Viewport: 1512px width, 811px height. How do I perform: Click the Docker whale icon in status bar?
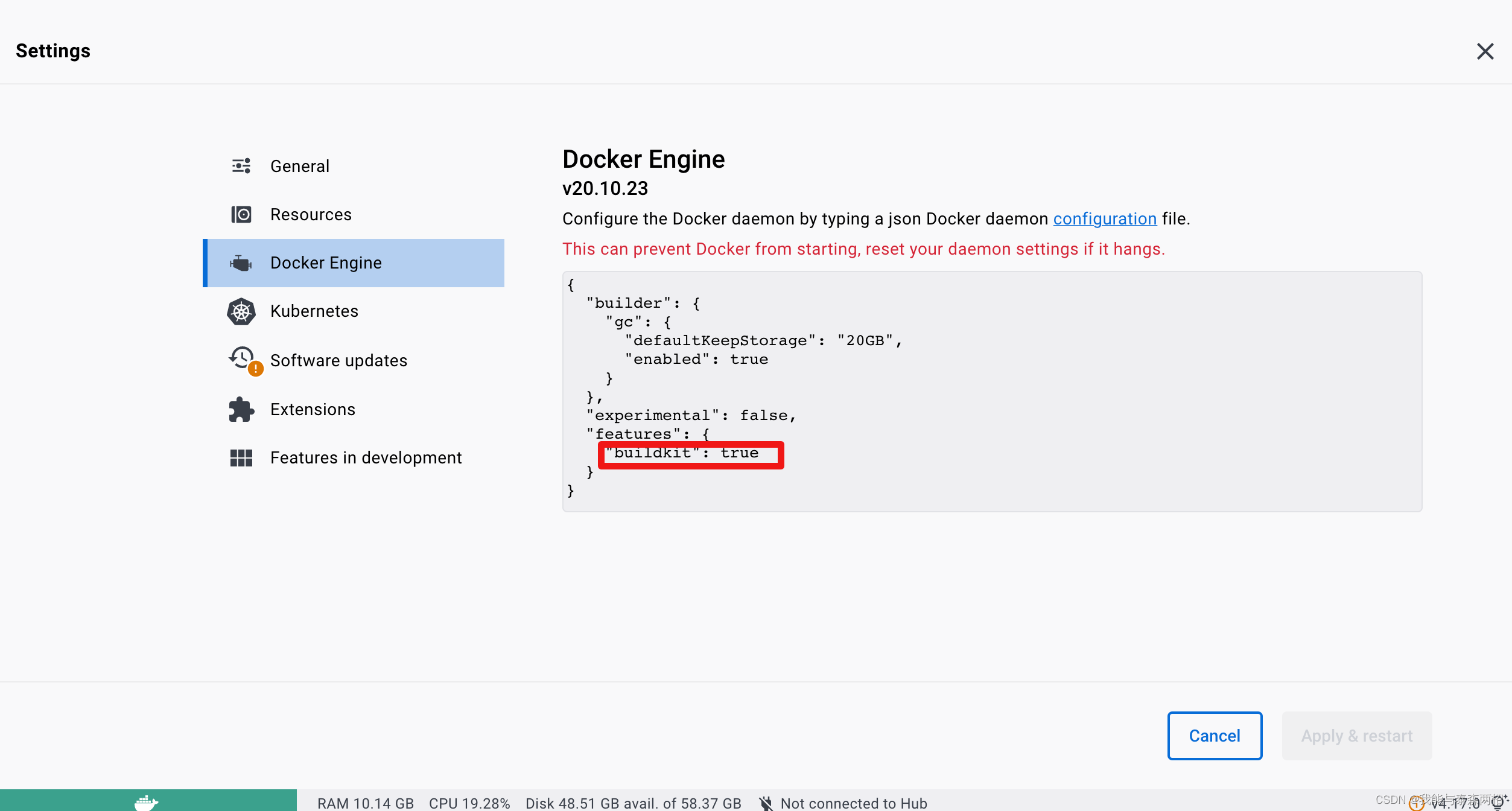[x=146, y=802]
